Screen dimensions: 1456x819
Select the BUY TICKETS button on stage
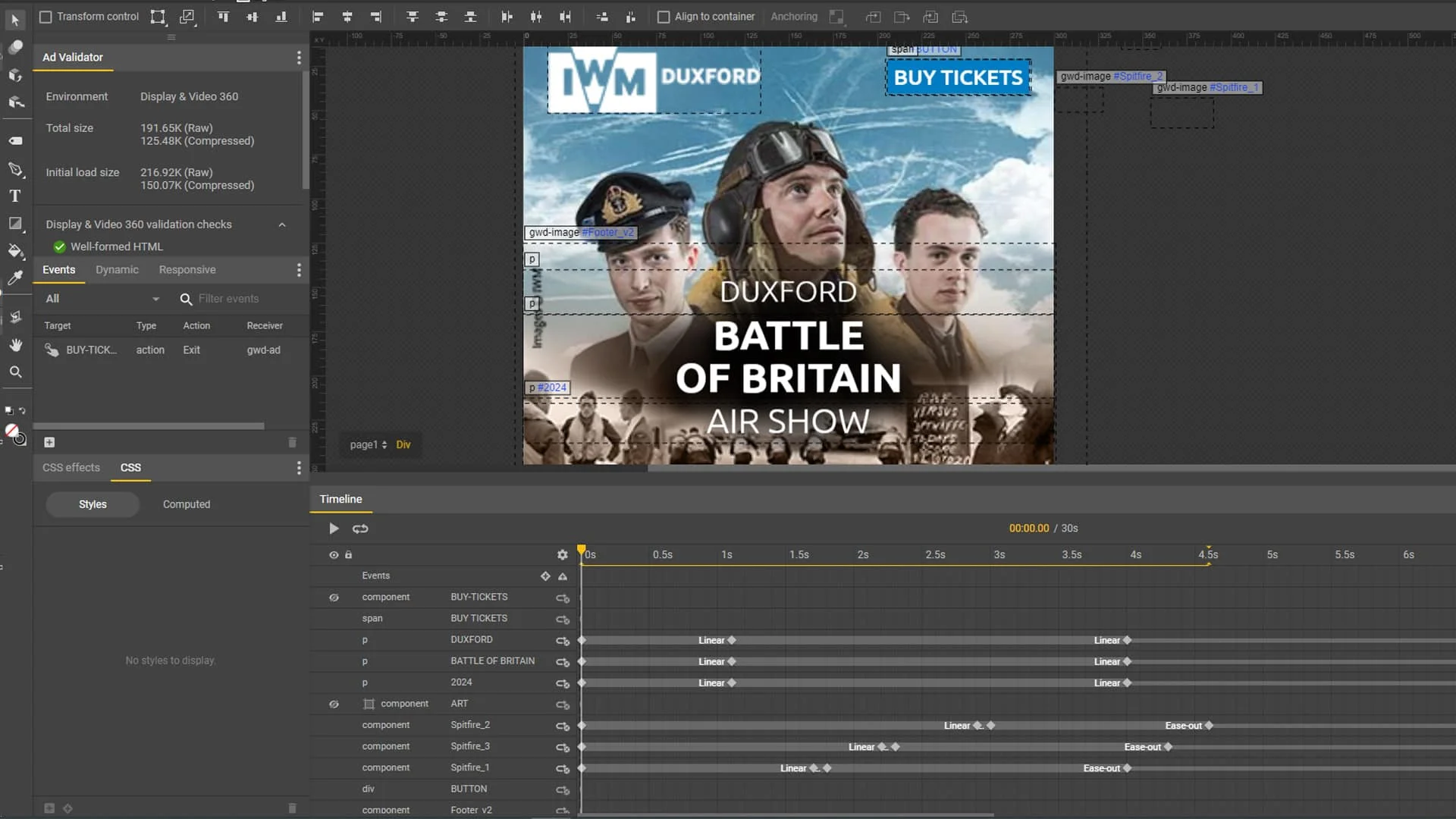tap(959, 77)
